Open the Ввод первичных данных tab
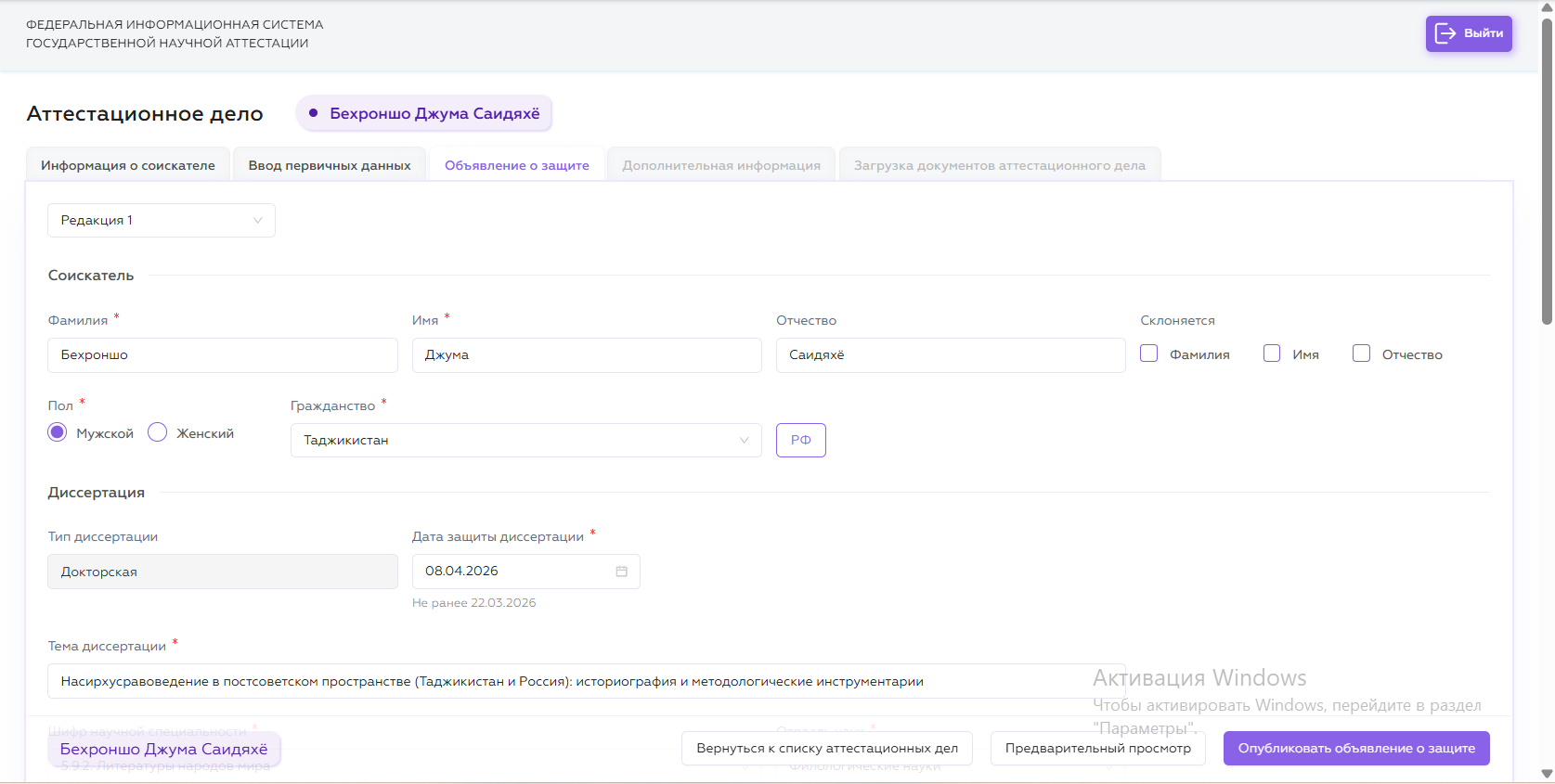This screenshot has height=784, width=1555. [x=330, y=165]
